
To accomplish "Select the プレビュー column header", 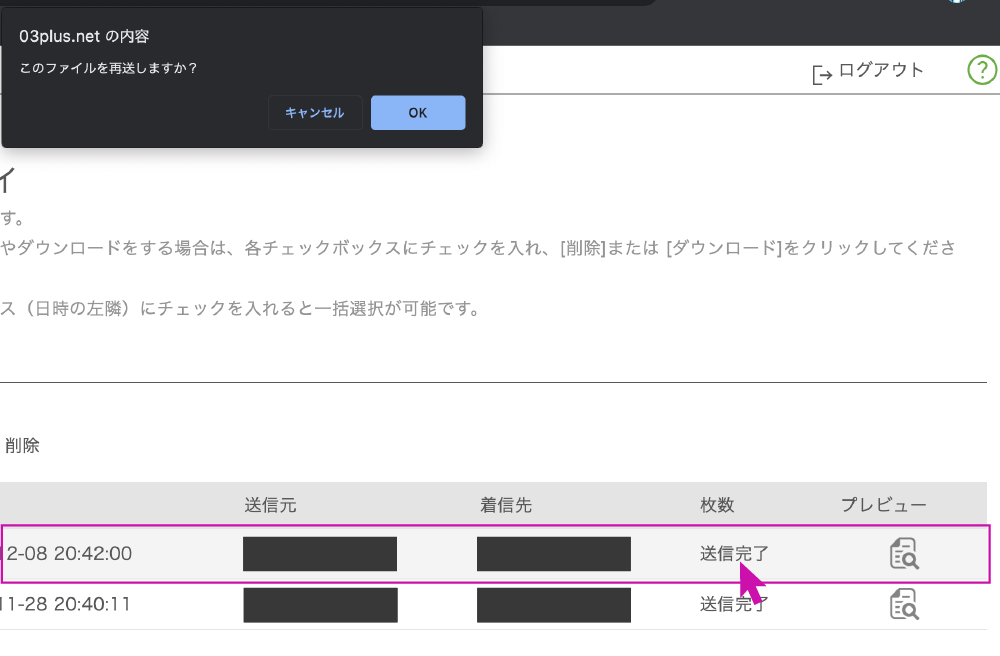I will [x=884, y=506].
